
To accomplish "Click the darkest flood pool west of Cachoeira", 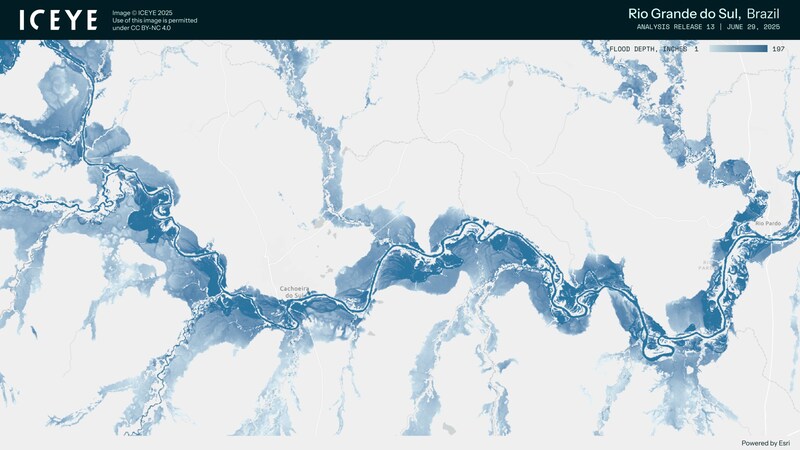I will 150,212.
